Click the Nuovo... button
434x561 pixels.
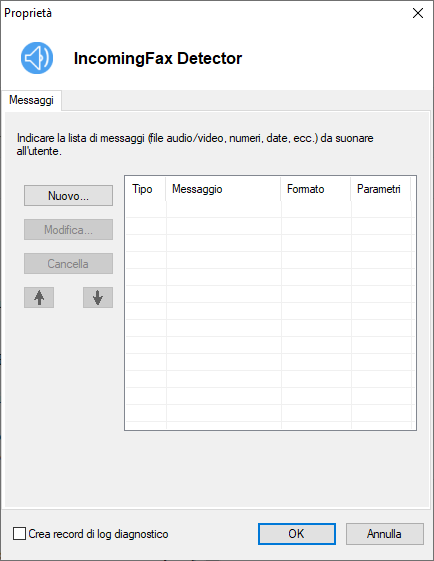tap(68, 195)
